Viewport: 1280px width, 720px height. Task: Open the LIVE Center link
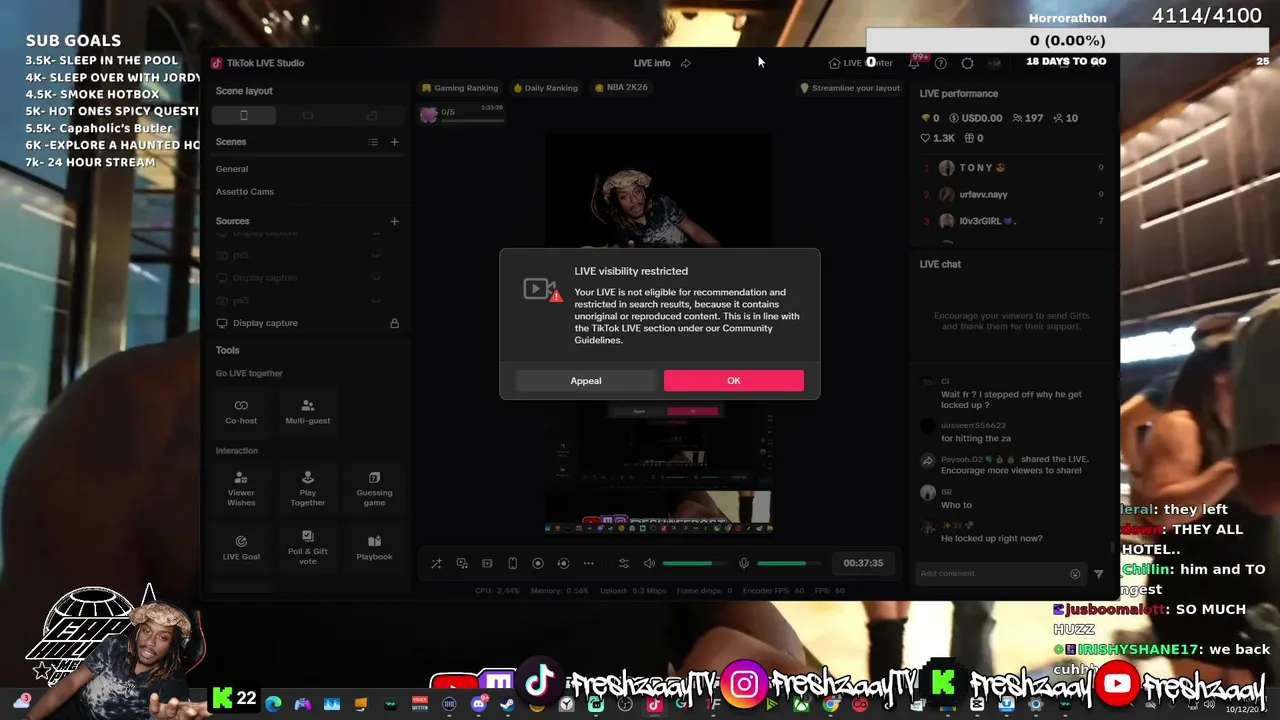(860, 63)
